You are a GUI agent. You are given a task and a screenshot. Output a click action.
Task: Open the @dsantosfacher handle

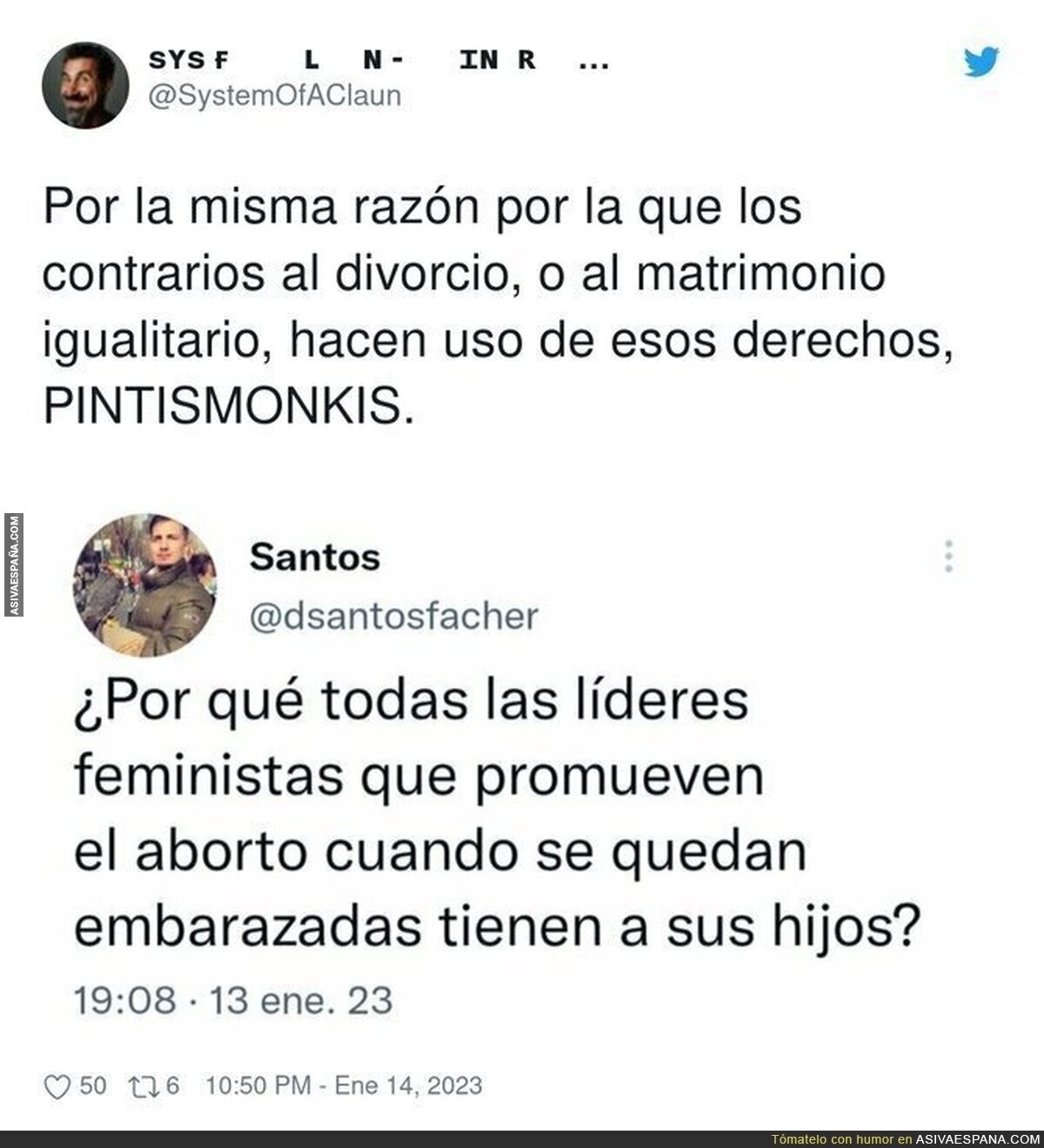(394, 616)
